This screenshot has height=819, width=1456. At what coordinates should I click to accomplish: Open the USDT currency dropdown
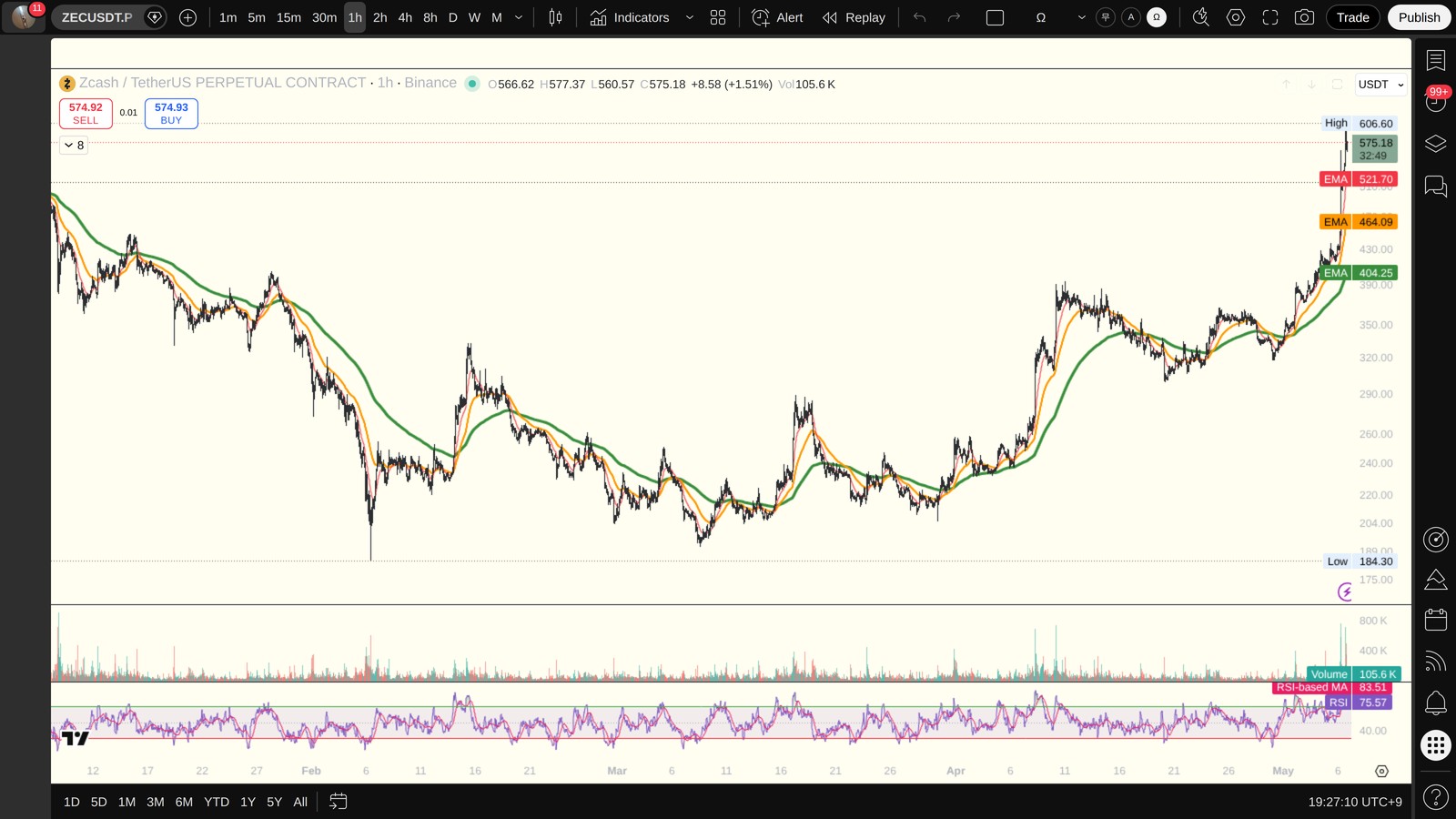click(1380, 85)
